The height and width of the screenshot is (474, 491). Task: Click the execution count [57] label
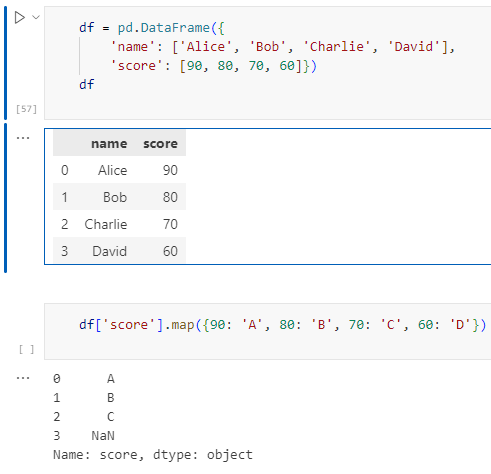pos(26,109)
